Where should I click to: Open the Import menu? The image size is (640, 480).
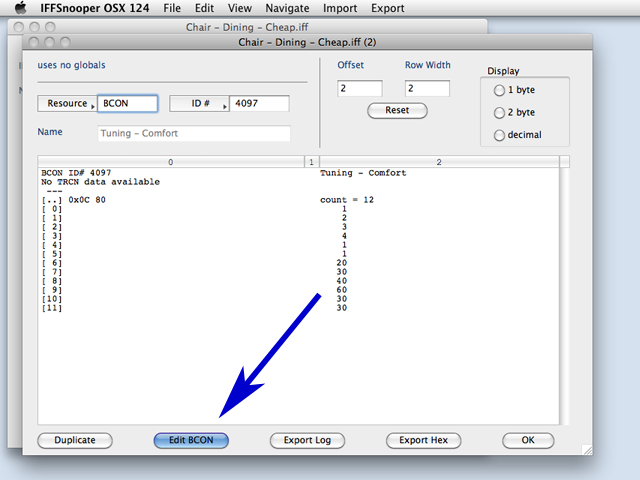340,8
